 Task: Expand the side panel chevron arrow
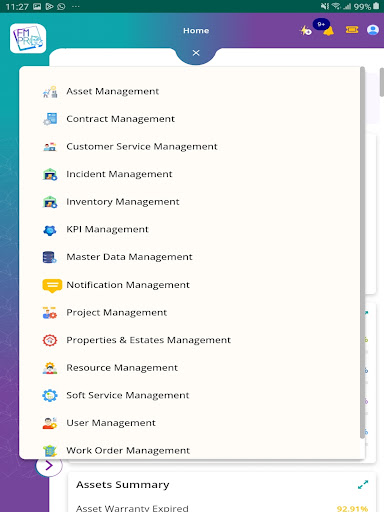(x=49, y=466)
